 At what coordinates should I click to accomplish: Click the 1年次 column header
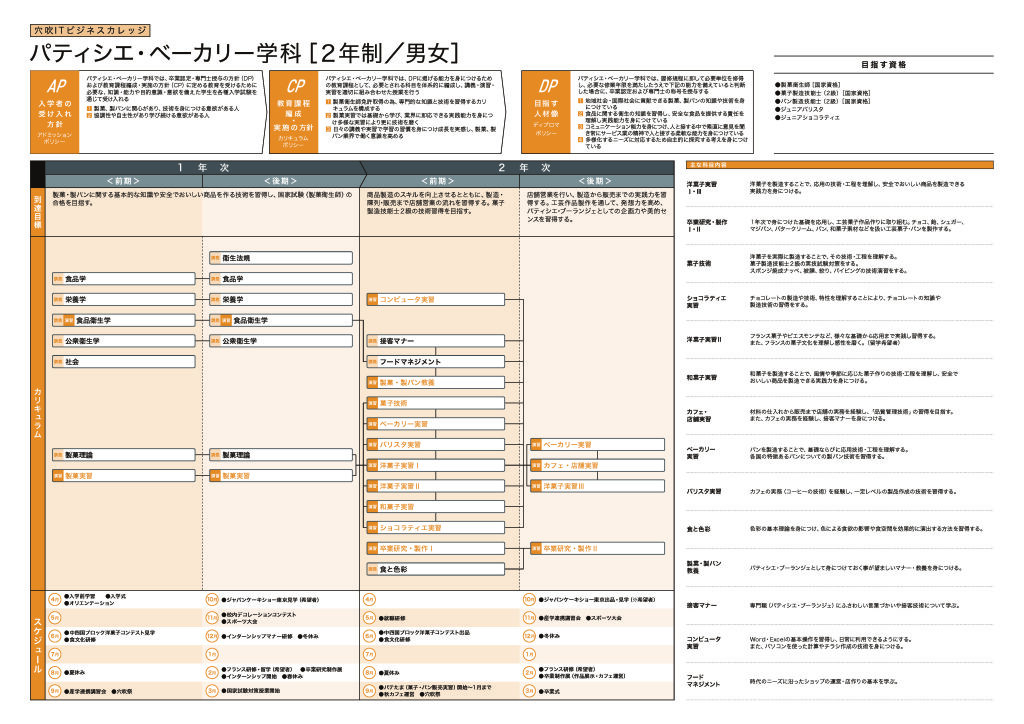pyautogui.click(x=203, y=168)
